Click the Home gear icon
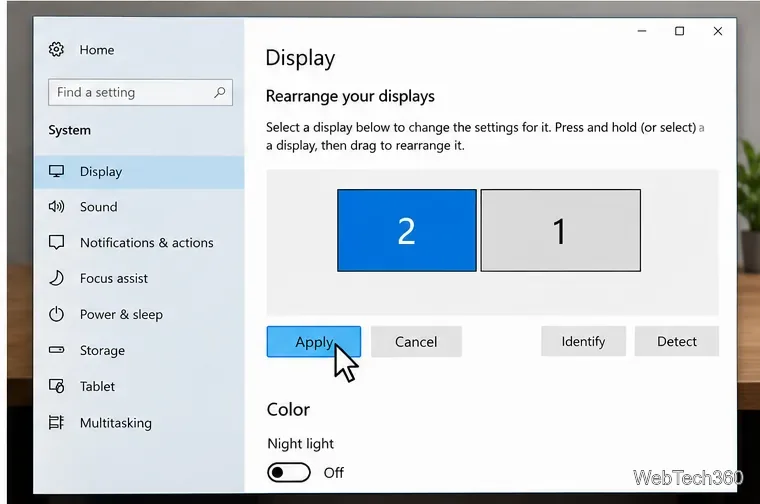760x504 pixels. click(56, 49)
